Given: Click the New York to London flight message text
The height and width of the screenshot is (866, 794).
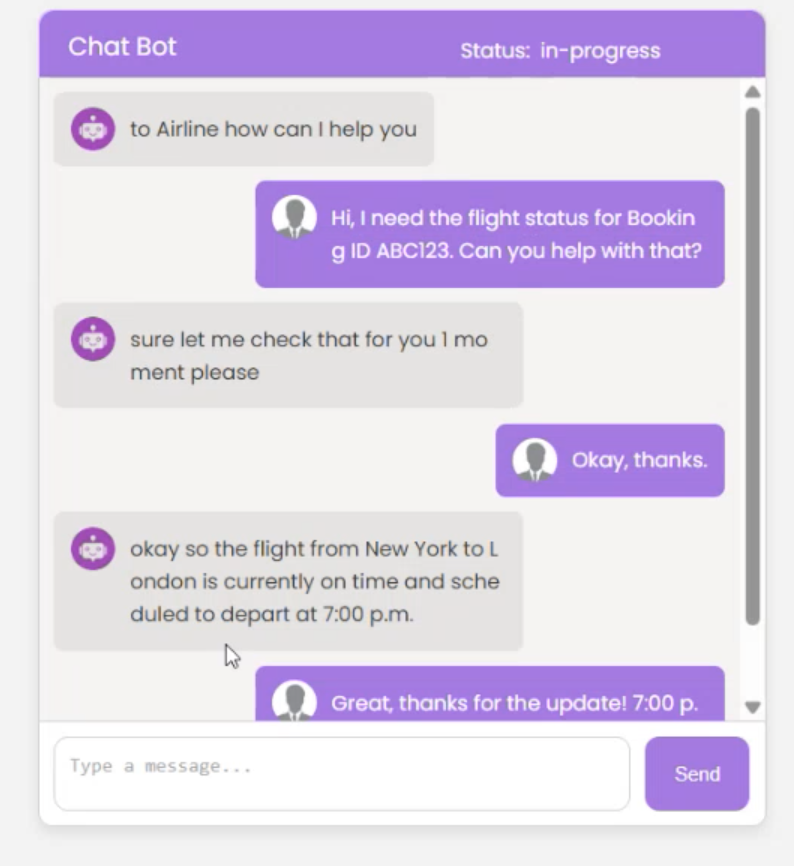Looking at the screenshot, I should coord(314,581).
